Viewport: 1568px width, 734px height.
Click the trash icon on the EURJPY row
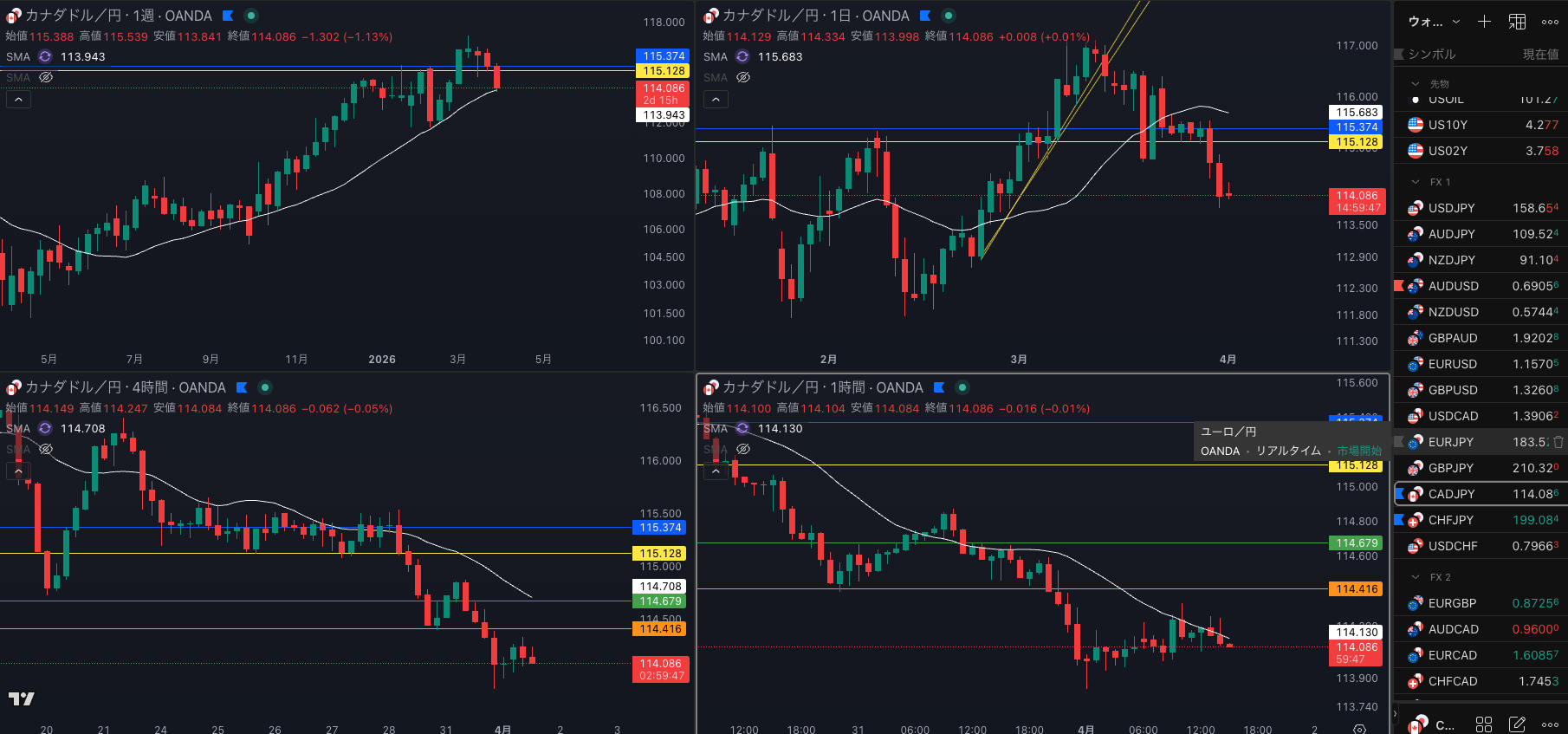click(1558, 442)
